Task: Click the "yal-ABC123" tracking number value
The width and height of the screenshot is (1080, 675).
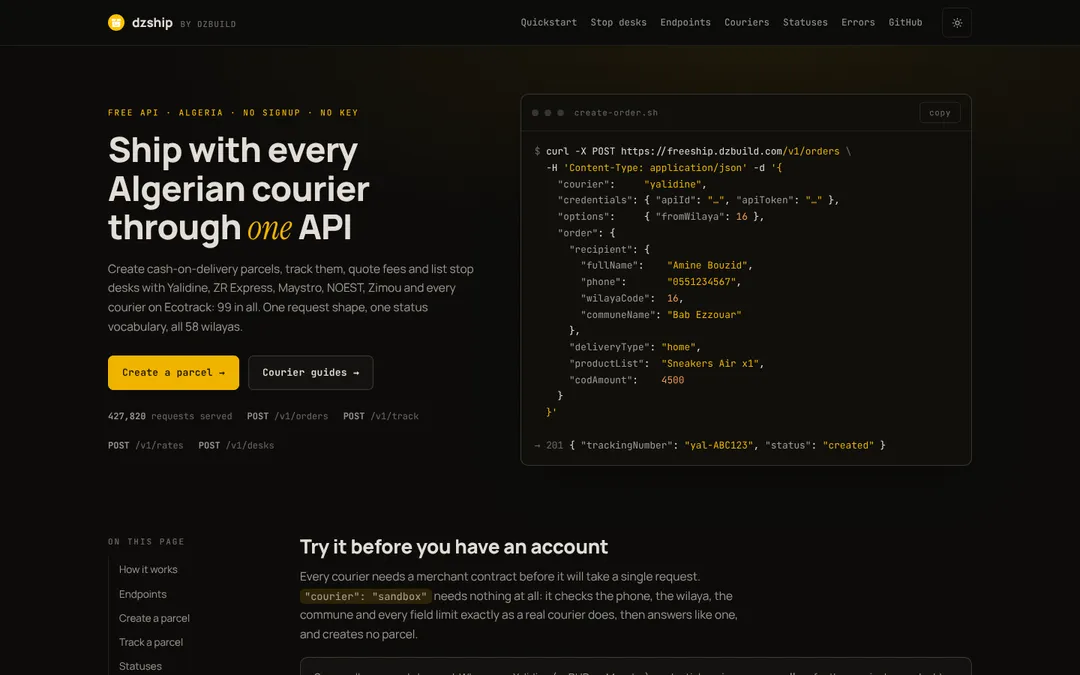Action: pyautogui.click(x=718, y=446)
